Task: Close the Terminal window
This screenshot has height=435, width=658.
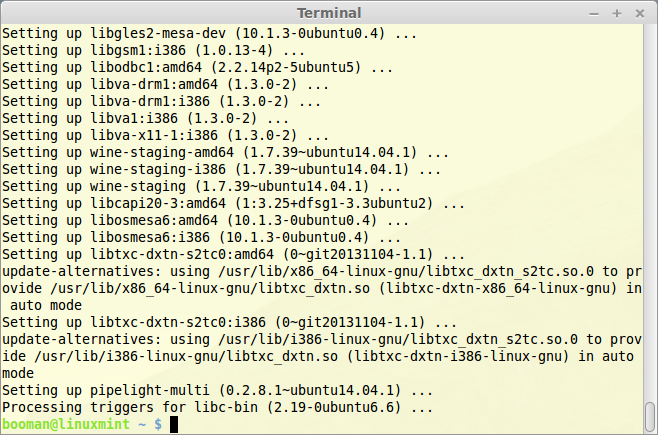Action: [x=640, y=14]
